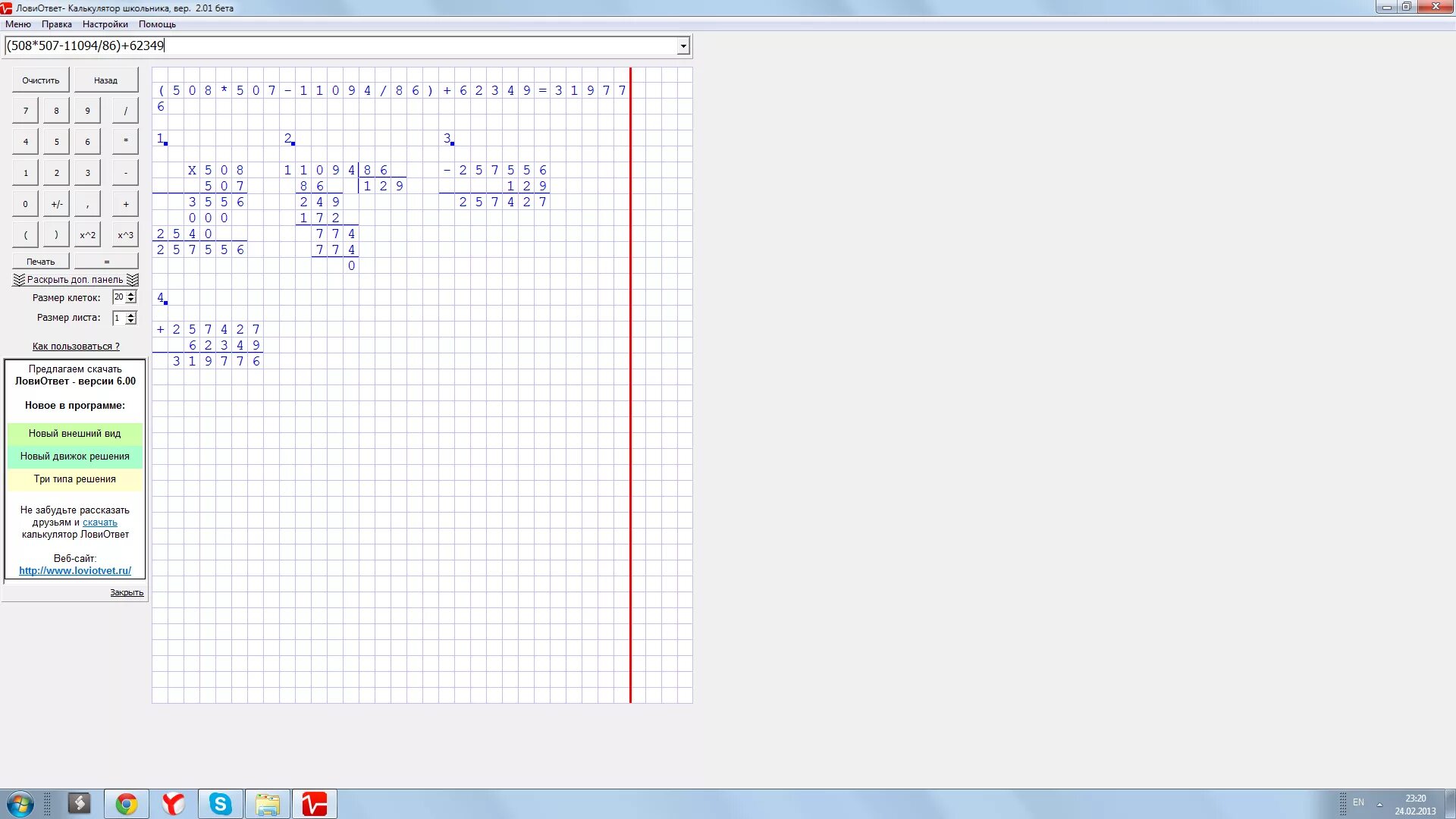
Task: Open Google Chrome from the taskbar
Action: tap(127, 804)
